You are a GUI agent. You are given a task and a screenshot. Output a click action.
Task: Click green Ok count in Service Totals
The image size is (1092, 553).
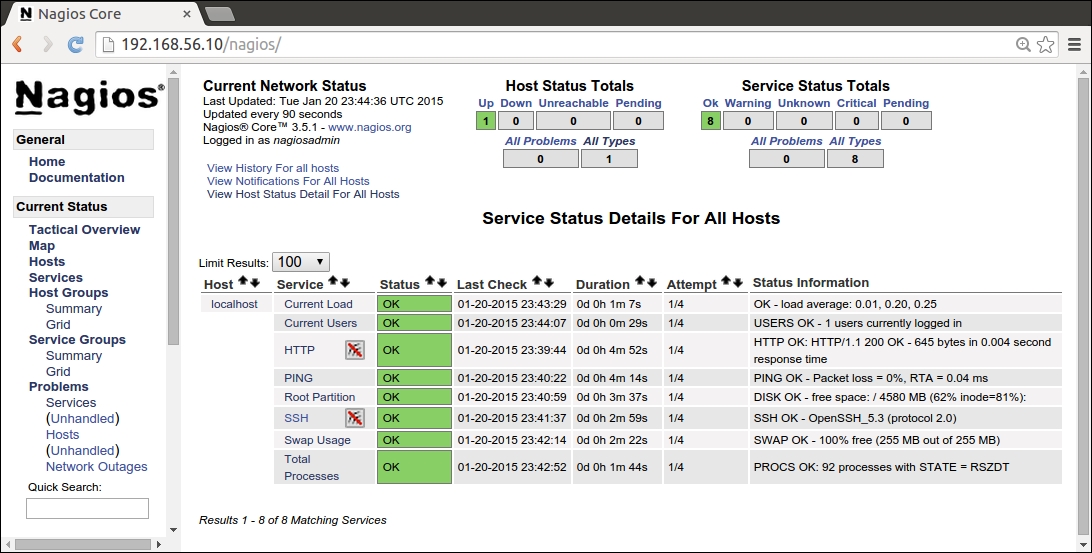tap(710, 121)
